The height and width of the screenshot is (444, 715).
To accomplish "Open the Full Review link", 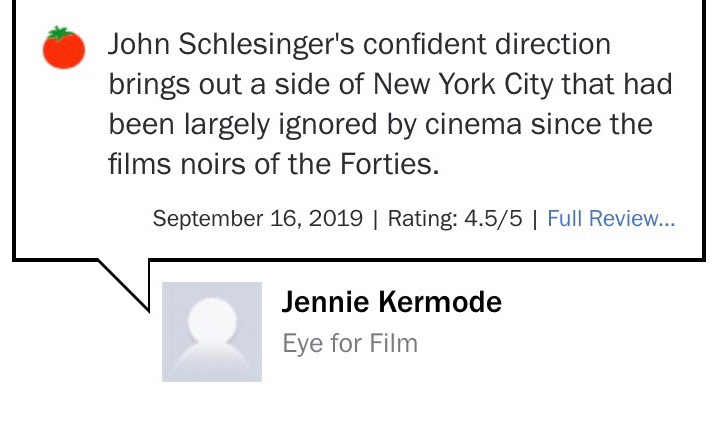I will click(611, 218).
